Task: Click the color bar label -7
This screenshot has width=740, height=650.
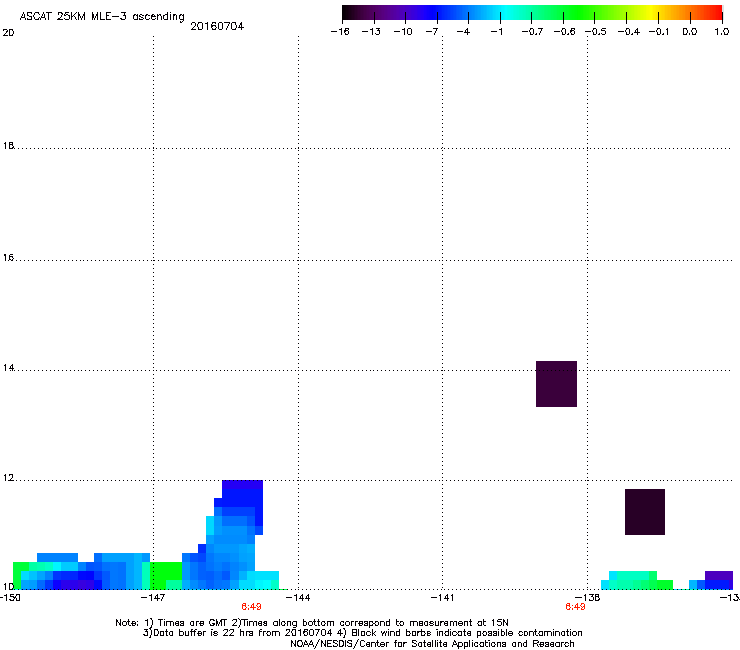Action: [432, 32]
